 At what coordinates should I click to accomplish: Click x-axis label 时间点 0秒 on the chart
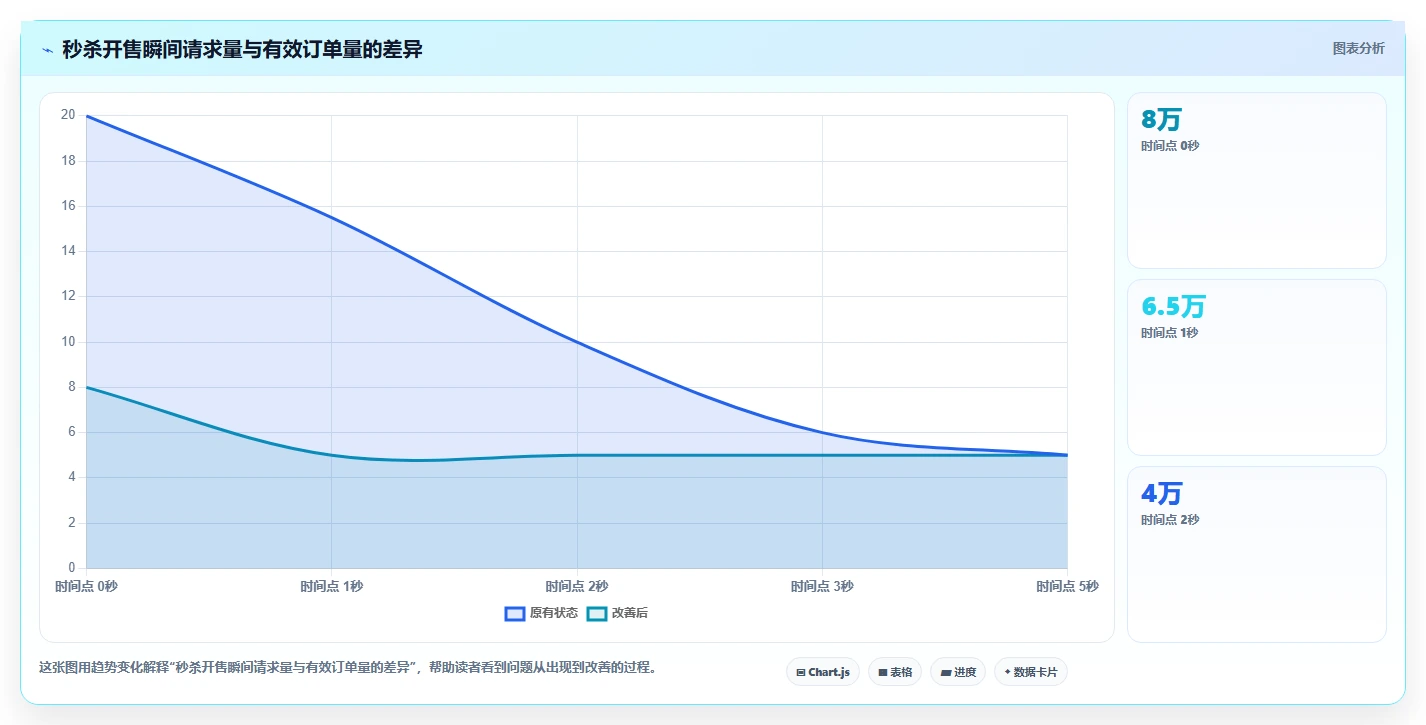click(86, 586)
